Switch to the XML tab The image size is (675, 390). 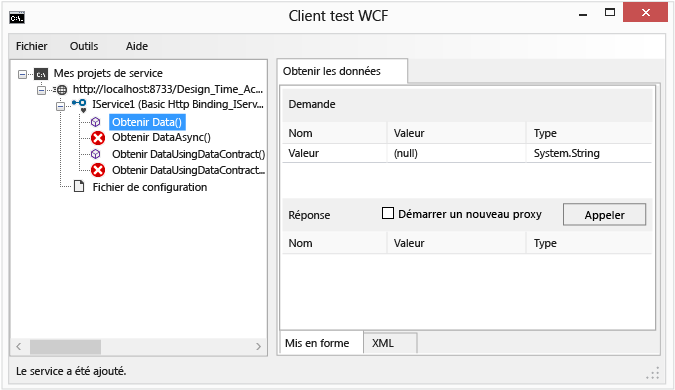(x=390, y=343)
